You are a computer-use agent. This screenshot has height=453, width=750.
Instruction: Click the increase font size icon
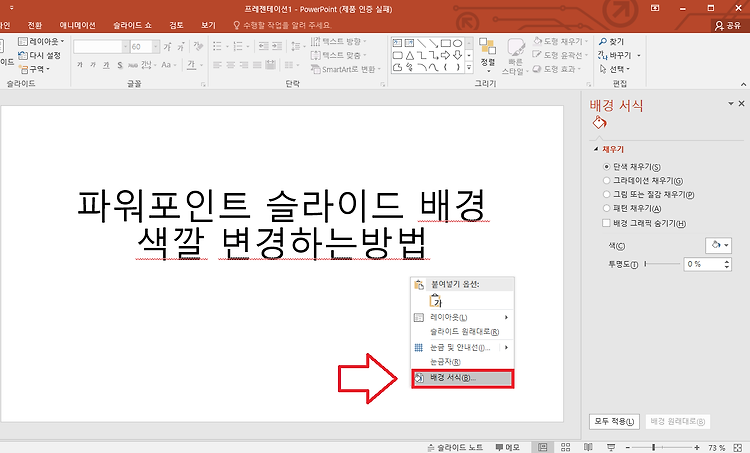point(167,46)
